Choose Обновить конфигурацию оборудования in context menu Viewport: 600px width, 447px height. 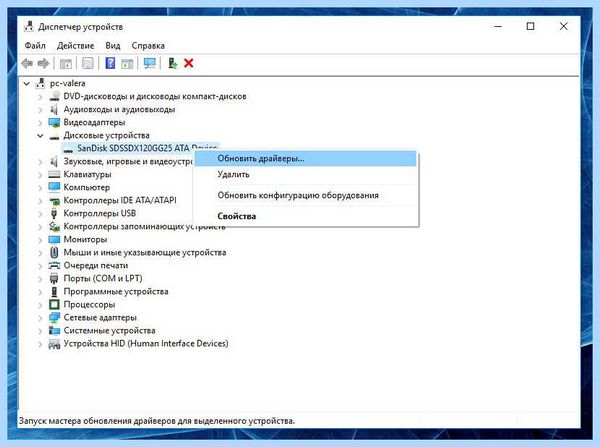306,195
